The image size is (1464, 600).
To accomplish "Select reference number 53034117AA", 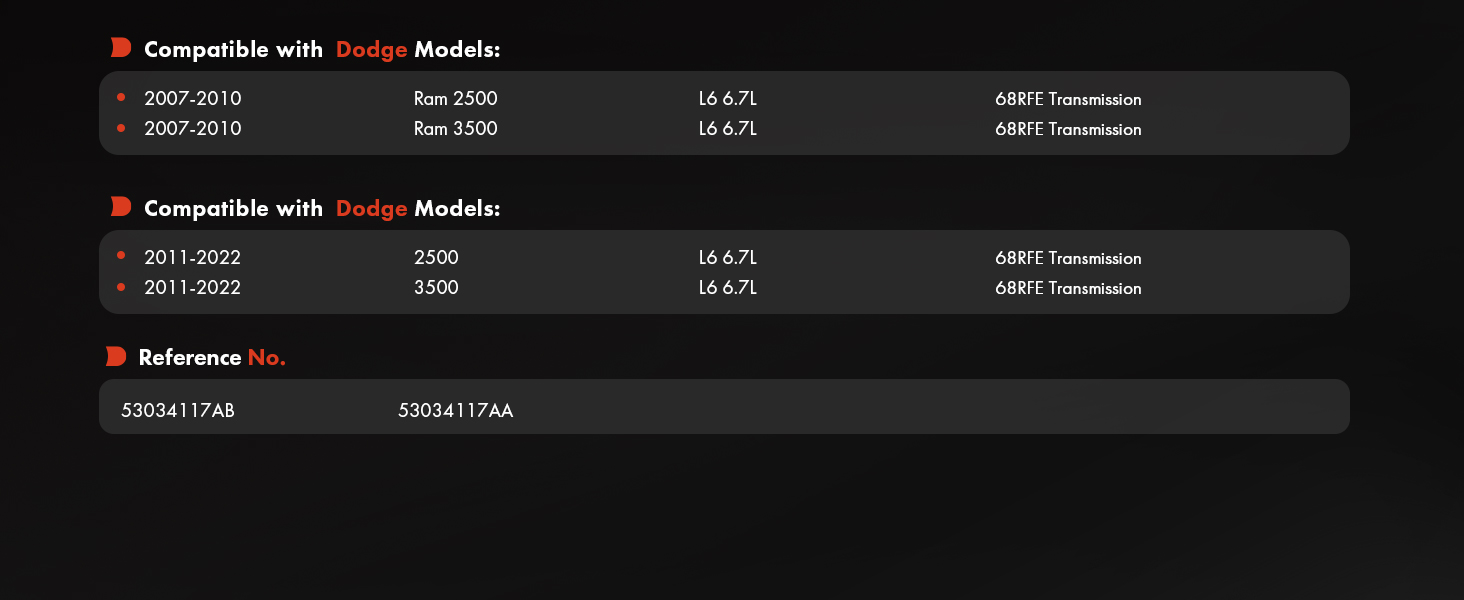I will click(x=456, y=410).
